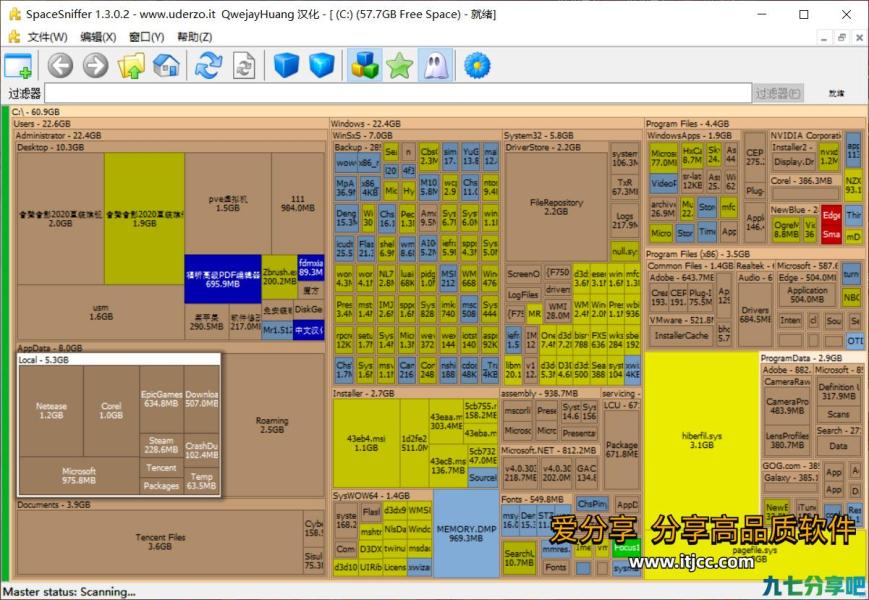Toggle the colored blocks file classes icon
The width and height of the screenshot is (869, 600).
pos(364,65)
